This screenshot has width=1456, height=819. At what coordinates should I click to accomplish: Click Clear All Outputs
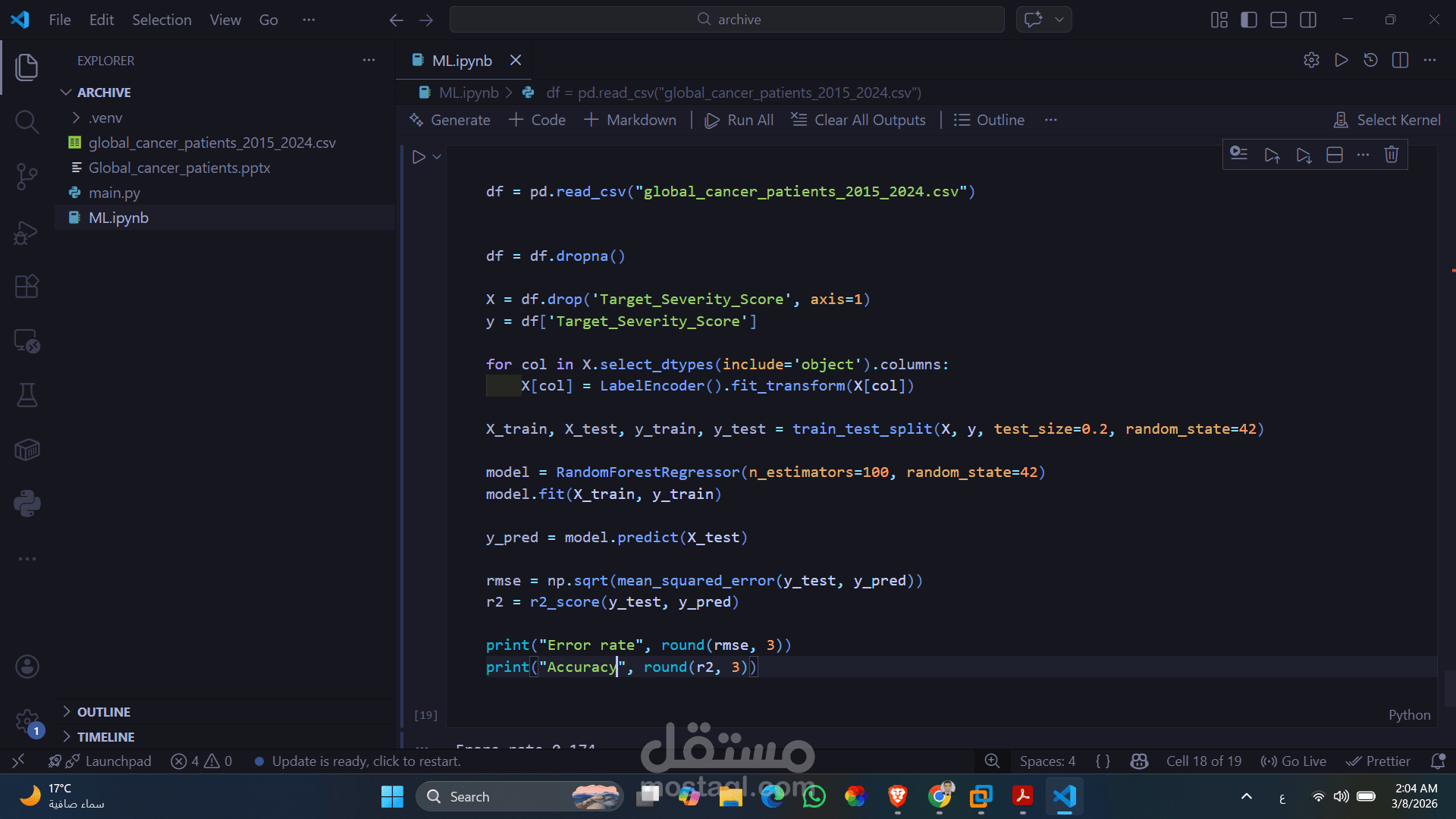pos(858,120)
